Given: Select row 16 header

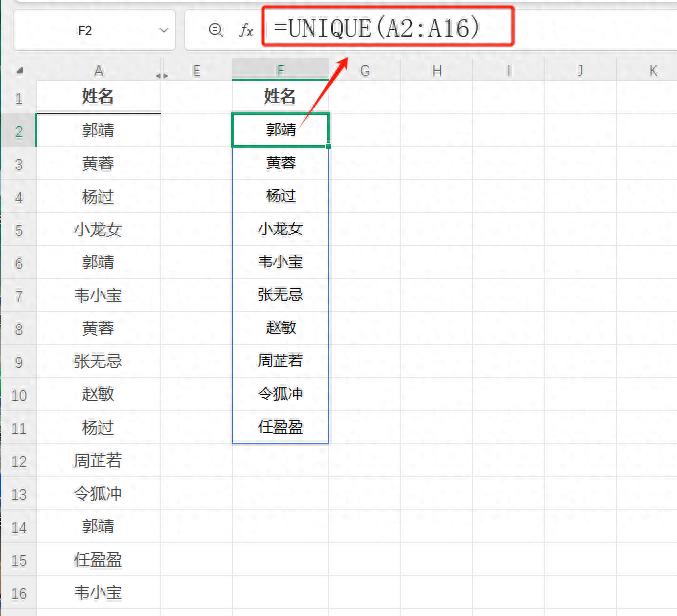Looking at the screenshot, I should click(x=19, y=593).
